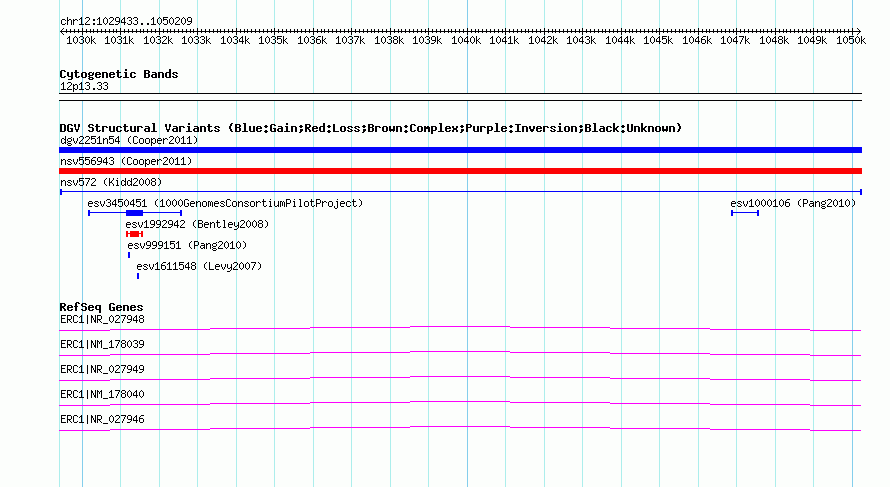
Task: Open the nsv556943 (Cooper2011) label
Action: pyautogui.click(x=126, y=161)
